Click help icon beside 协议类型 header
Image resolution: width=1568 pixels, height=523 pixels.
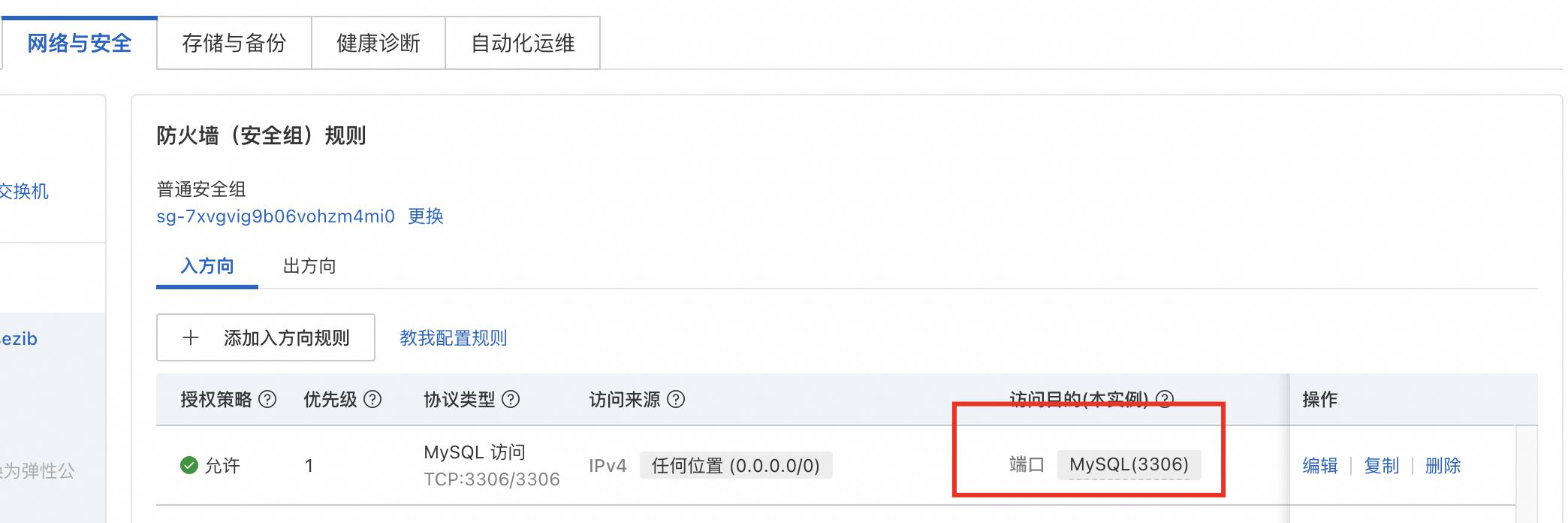(x=511, y=399)
